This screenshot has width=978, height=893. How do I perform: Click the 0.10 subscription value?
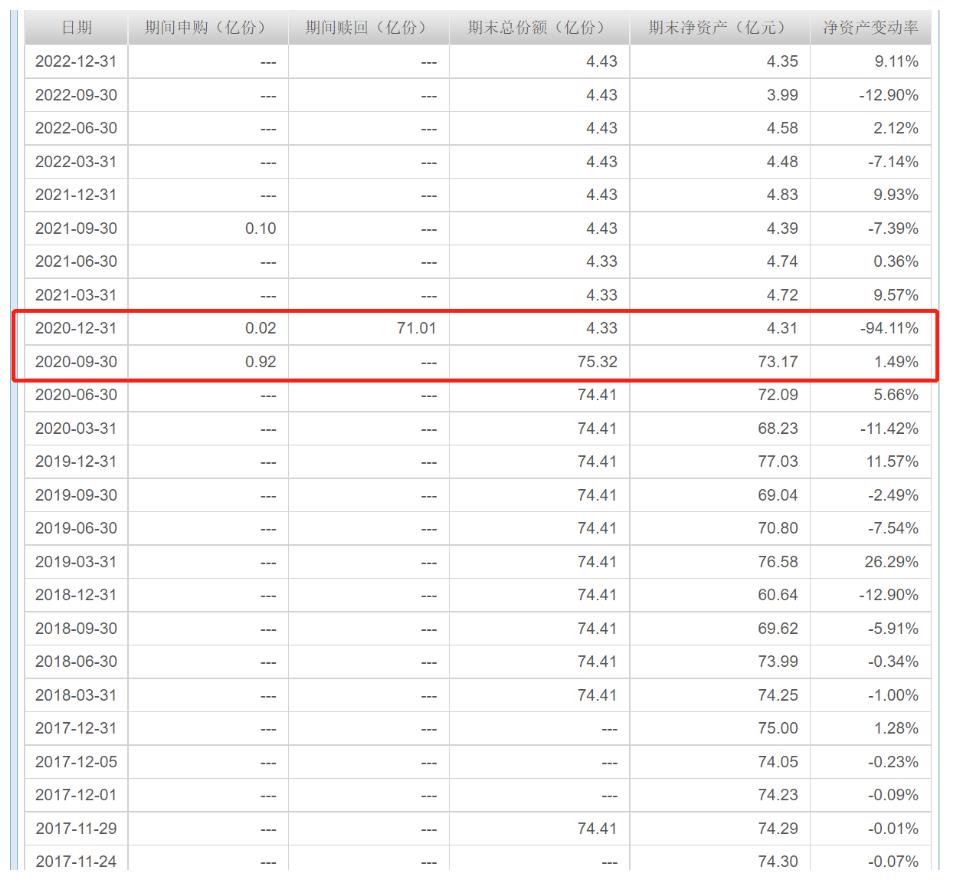[260, 228]
